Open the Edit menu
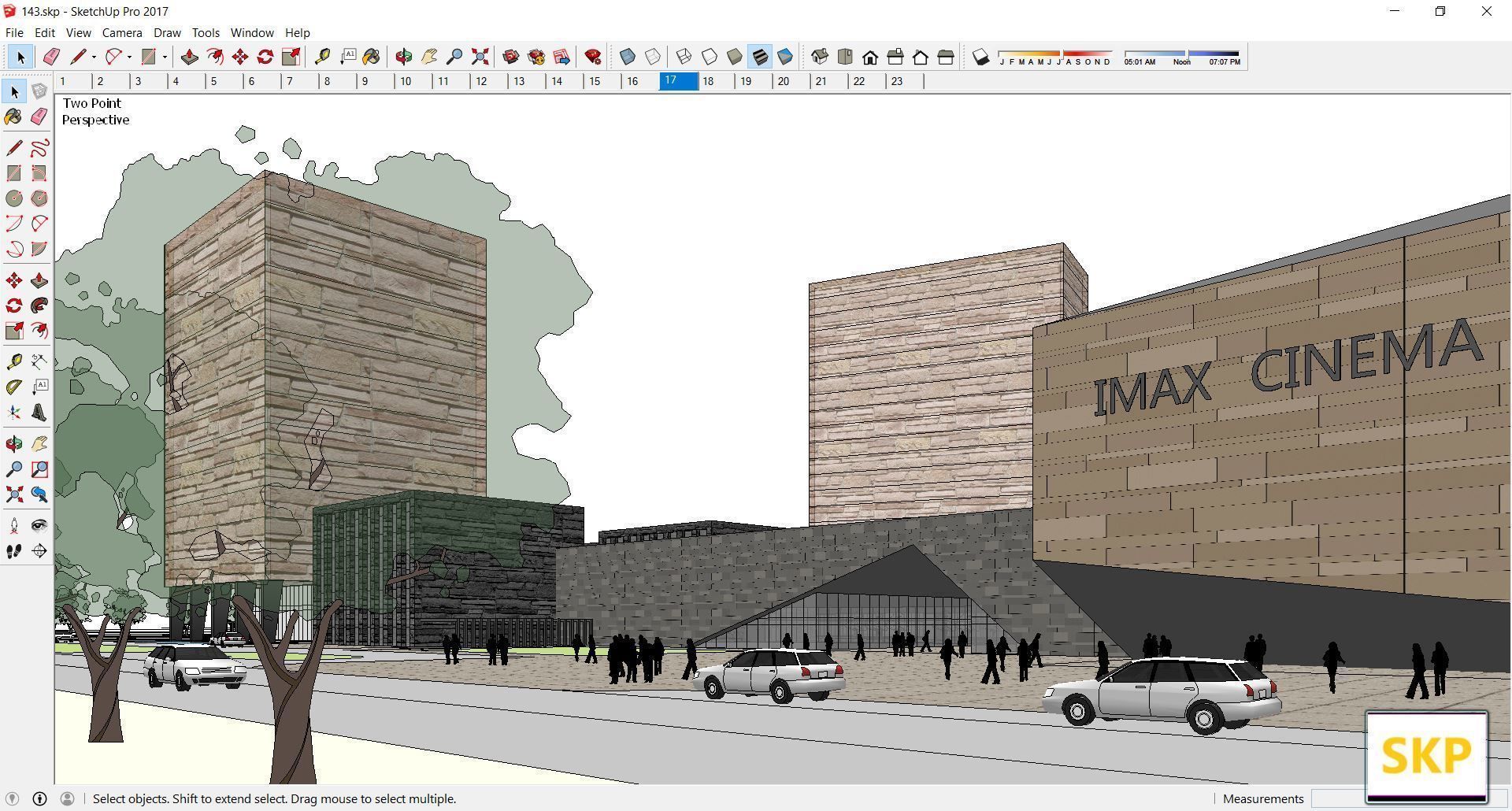The width and height of the screenshot is (1512, 811). (45, 33)
